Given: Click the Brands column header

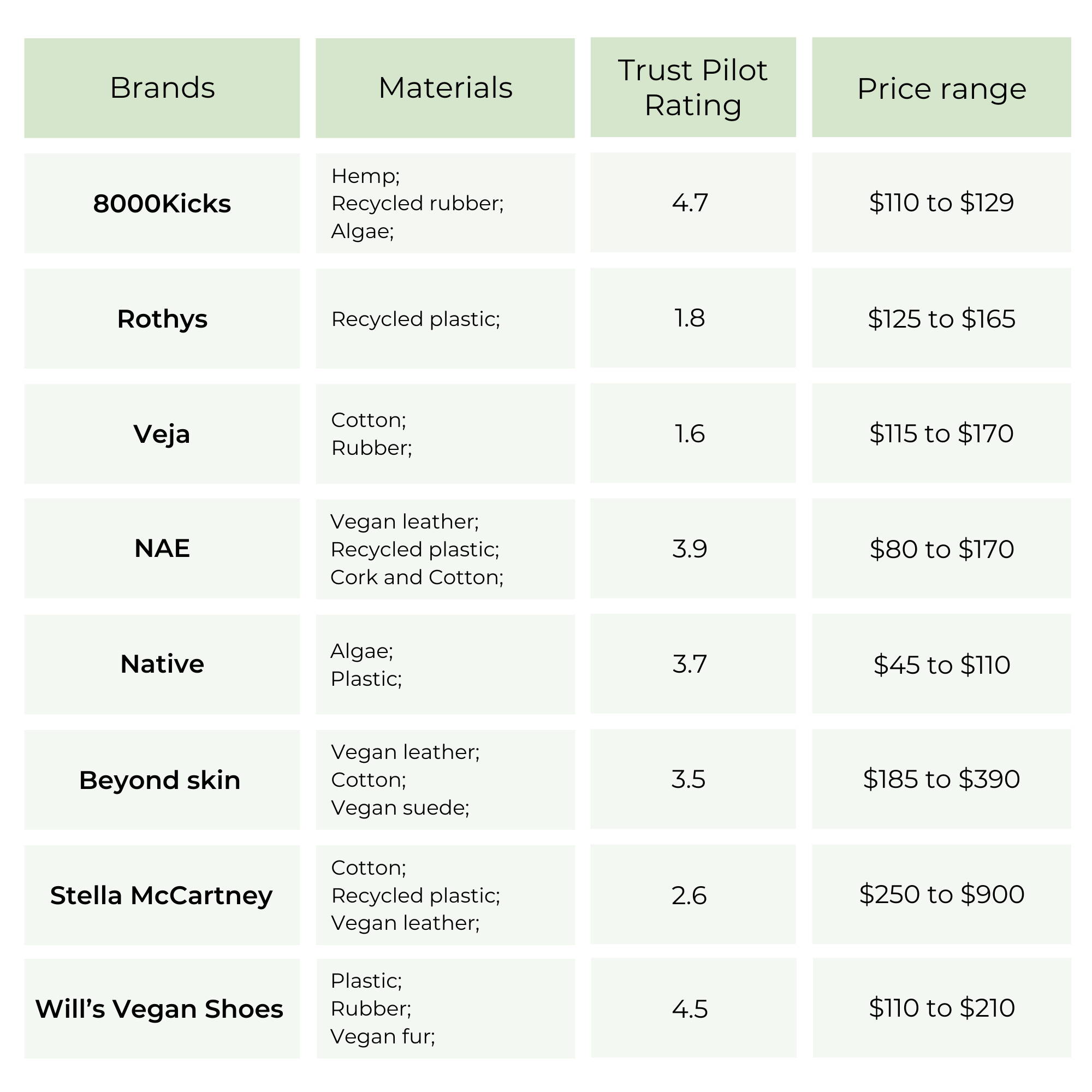Looking at the screenshot, I should coord(162,88).
